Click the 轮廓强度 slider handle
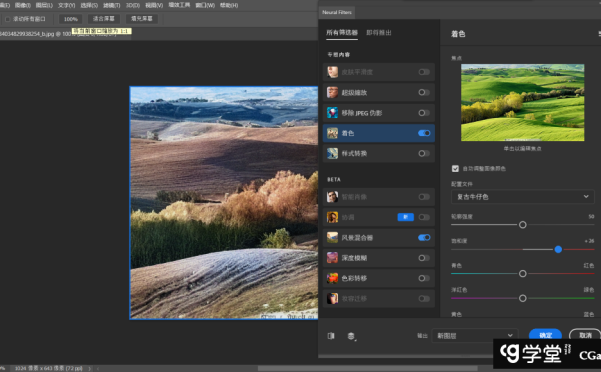Screen dimensions: 601x372 coord(522,225)
